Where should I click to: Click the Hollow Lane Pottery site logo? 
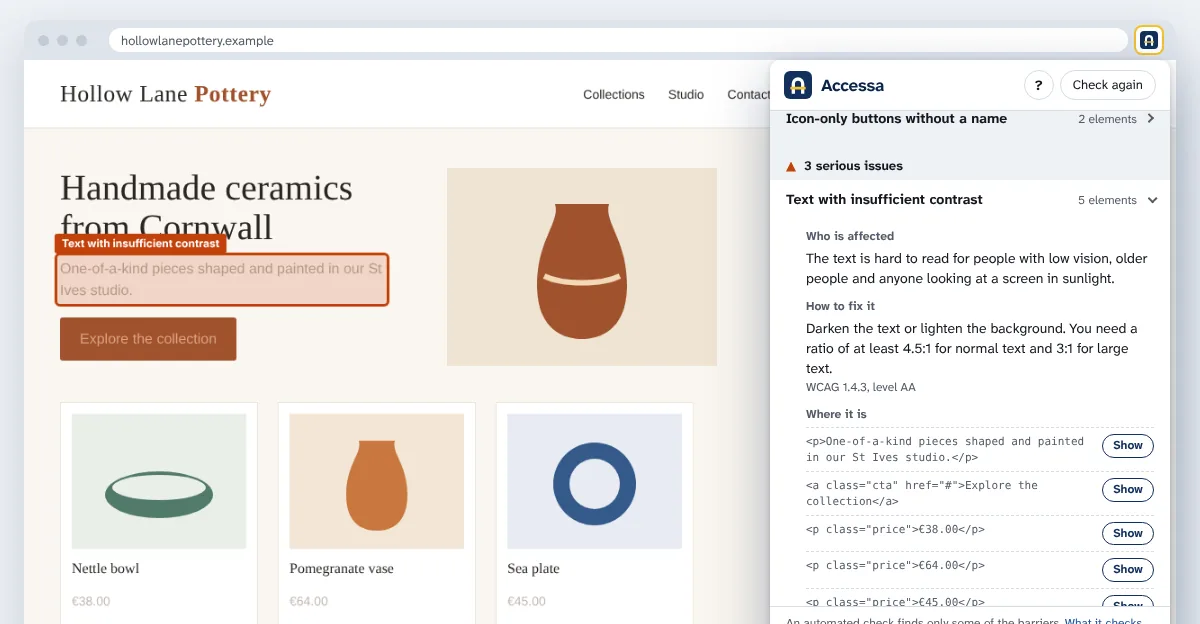pos(165,94)
